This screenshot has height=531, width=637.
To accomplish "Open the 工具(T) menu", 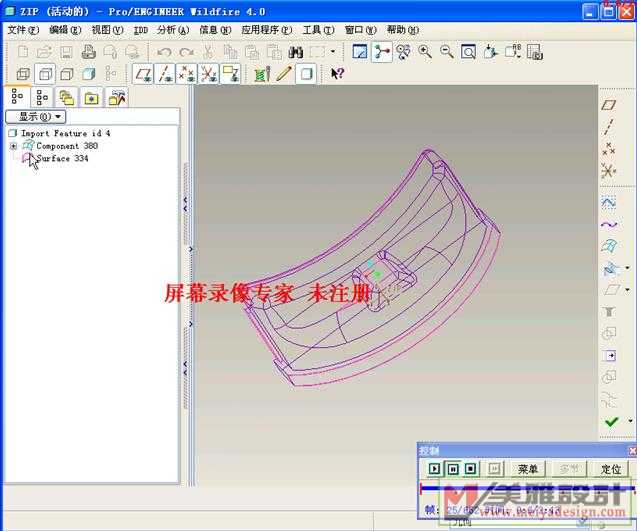I will point(318,30).
